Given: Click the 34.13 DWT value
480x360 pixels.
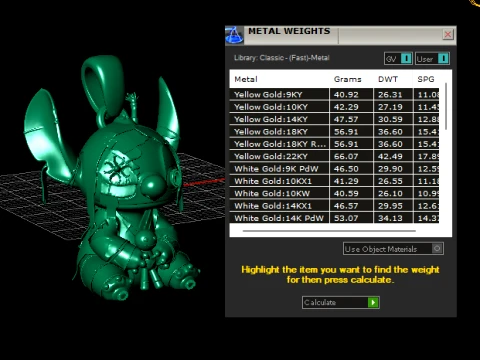Looking at the screenshot, I should (x=390, y=218).
